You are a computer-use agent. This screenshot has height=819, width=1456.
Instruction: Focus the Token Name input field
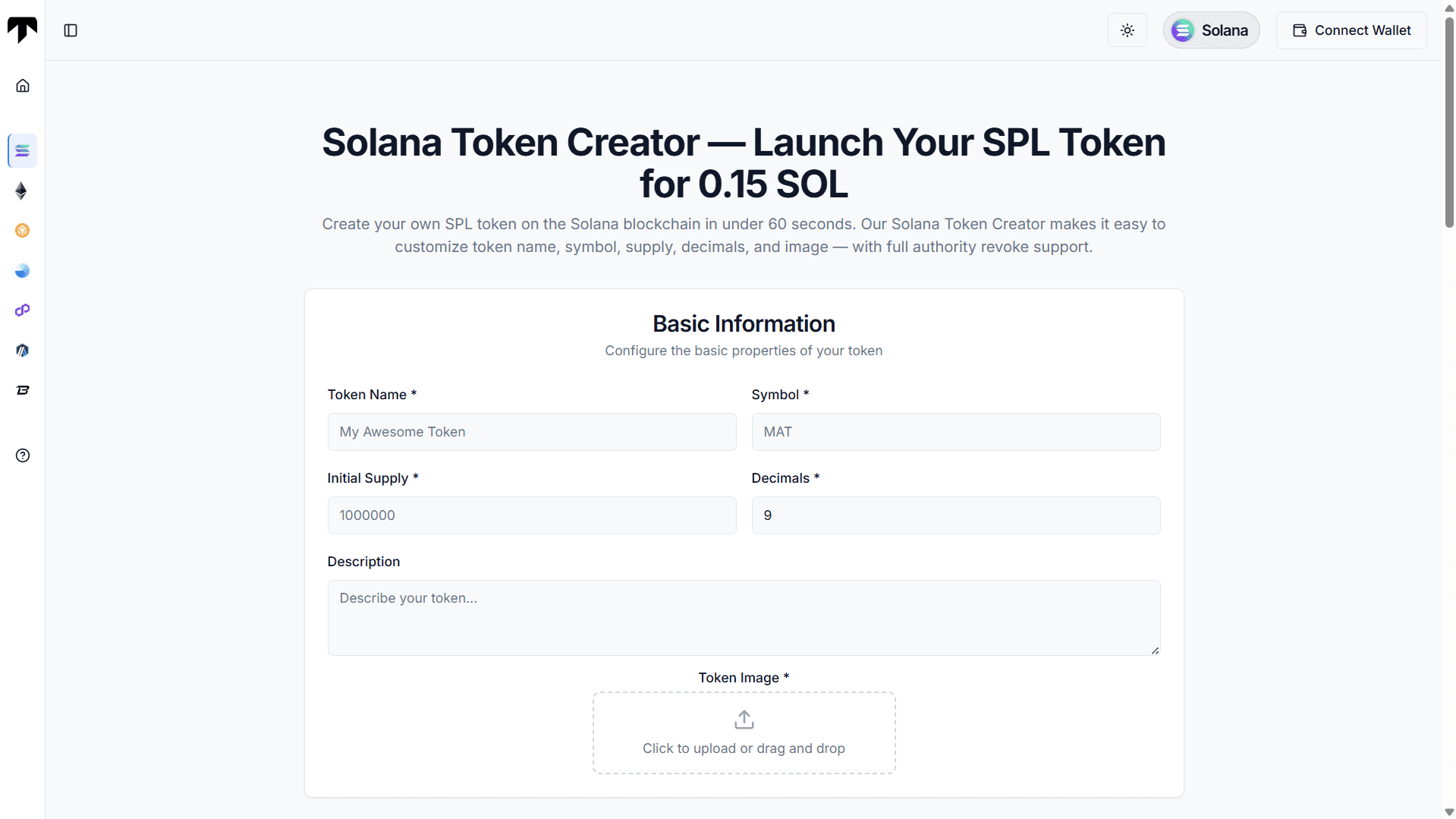[531, 432]
